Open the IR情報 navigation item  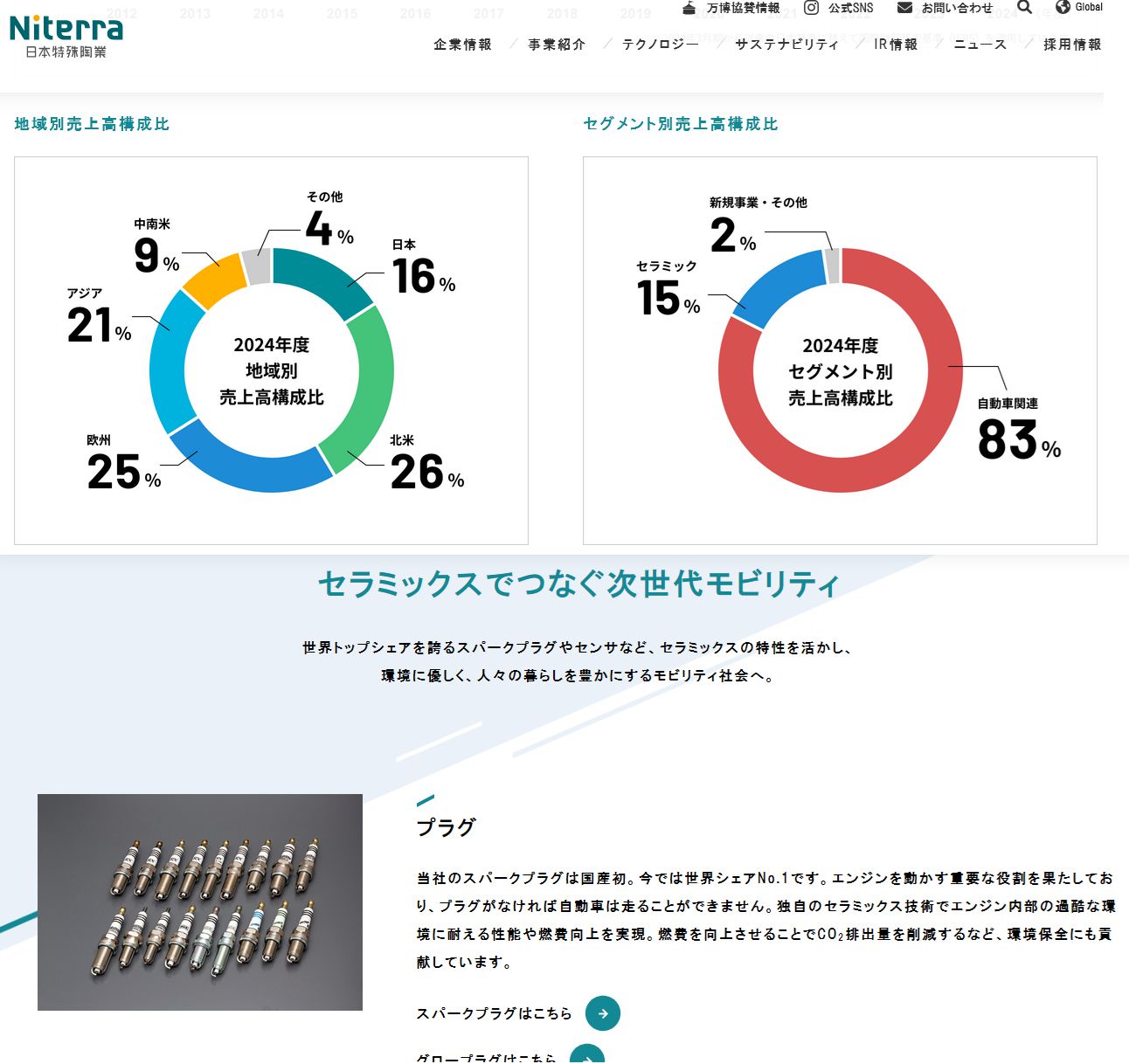coord(896,45)
